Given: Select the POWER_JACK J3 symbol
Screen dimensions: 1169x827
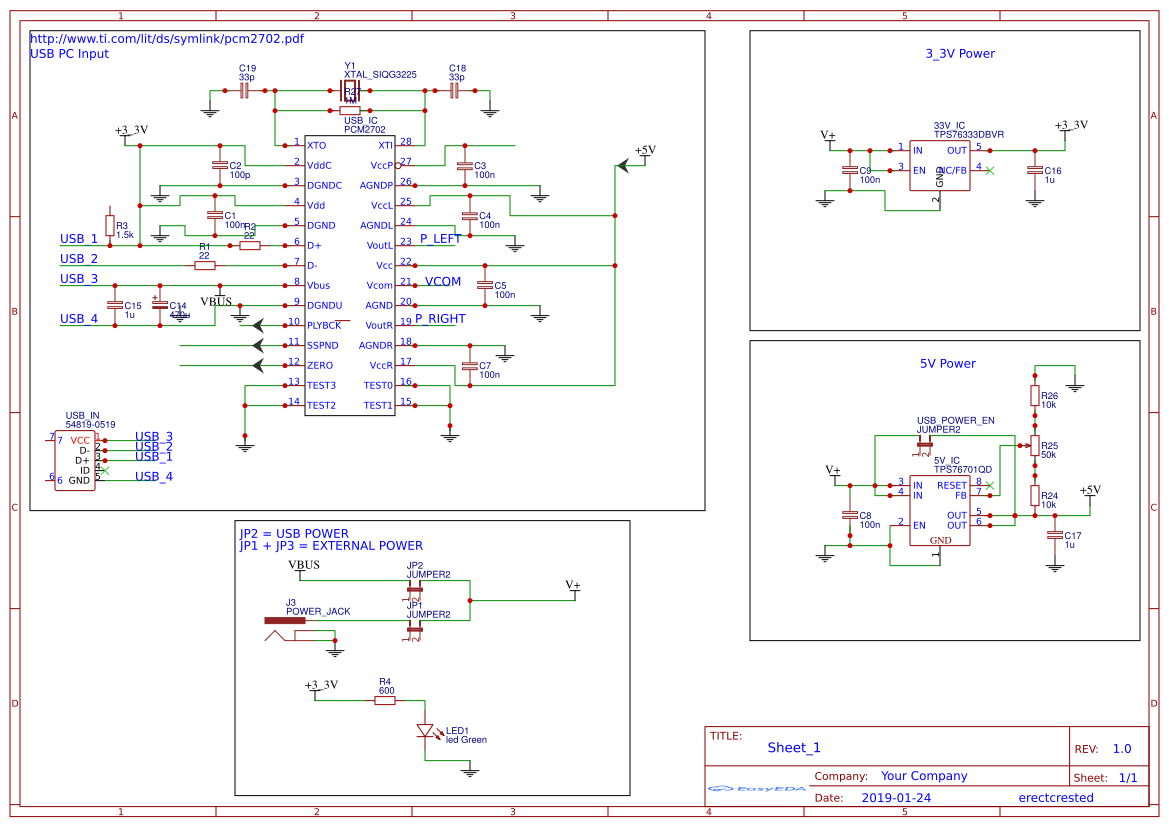Looking at the screenshot, I should tap(285, 622).
